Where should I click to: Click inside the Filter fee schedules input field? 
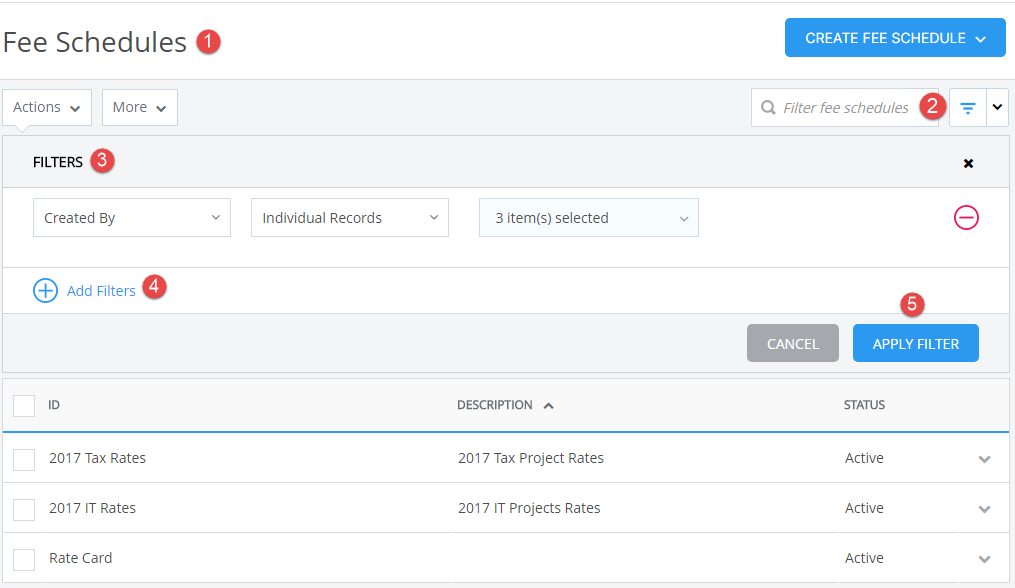pos(850,107)
